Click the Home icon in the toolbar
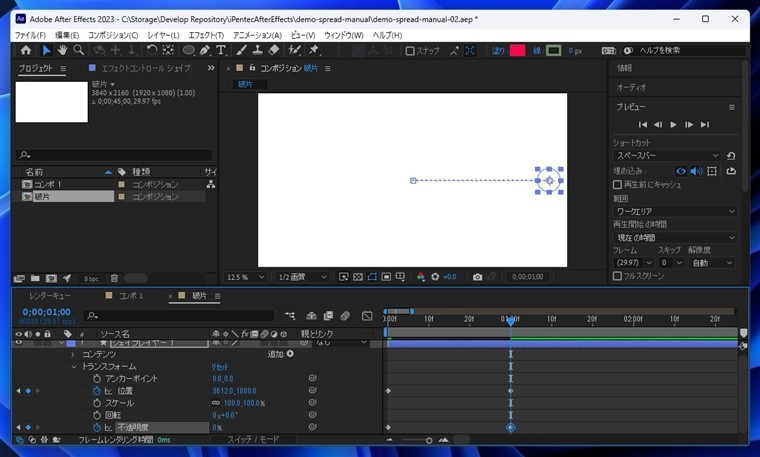760x457 pixels. [26, 50]
